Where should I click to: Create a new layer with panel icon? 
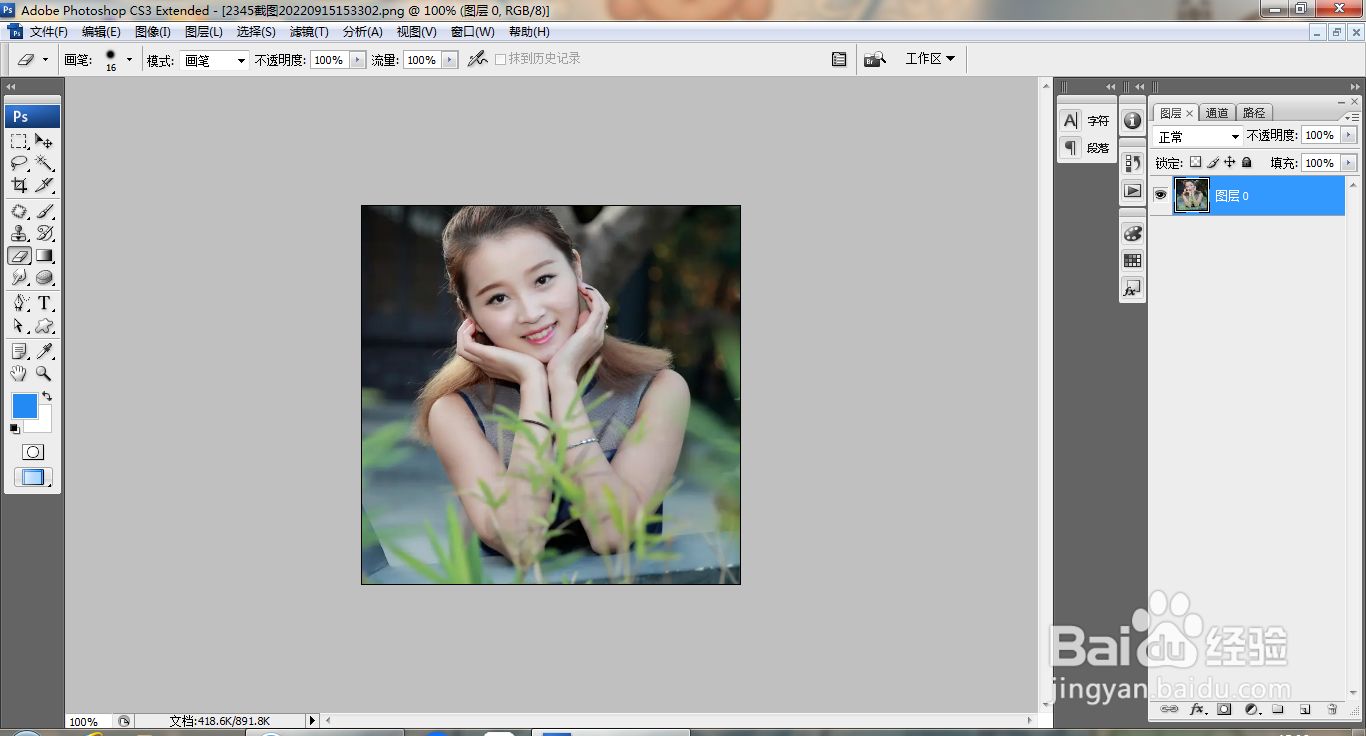coord(1305,709)
